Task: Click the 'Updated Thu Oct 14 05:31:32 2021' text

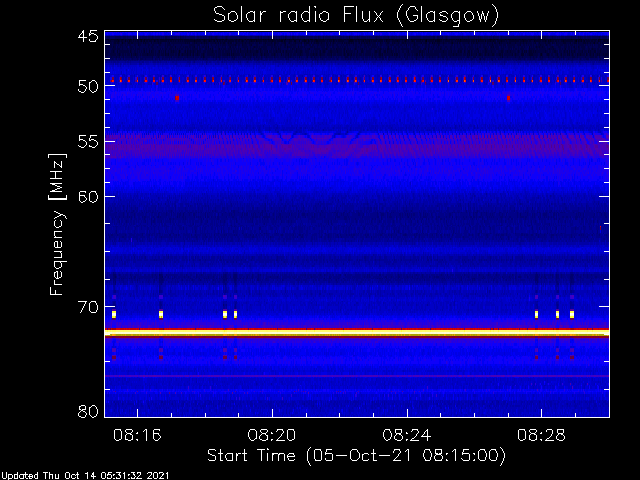Action: pyautogui.click(x=84, y=476)
